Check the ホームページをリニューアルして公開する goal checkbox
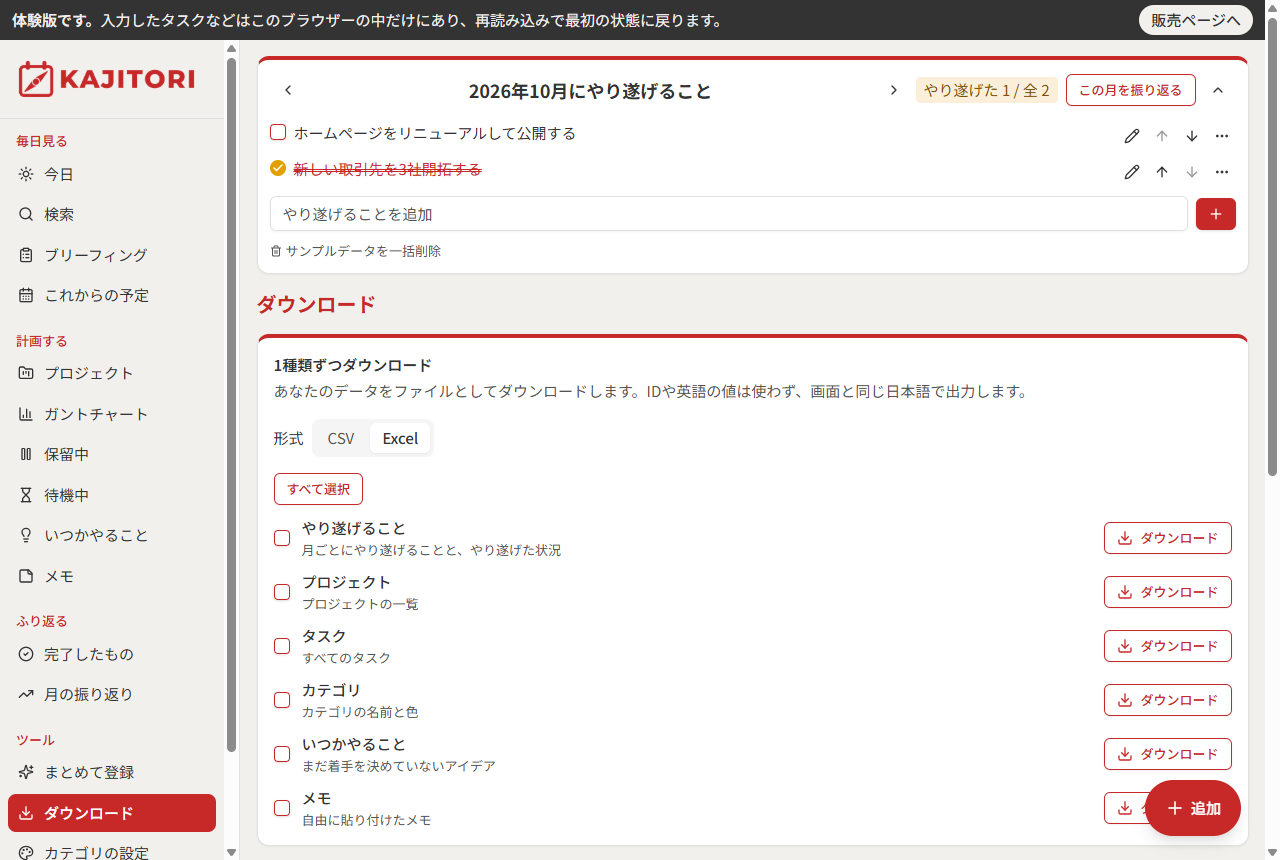1280x860 pixels. 278,132
